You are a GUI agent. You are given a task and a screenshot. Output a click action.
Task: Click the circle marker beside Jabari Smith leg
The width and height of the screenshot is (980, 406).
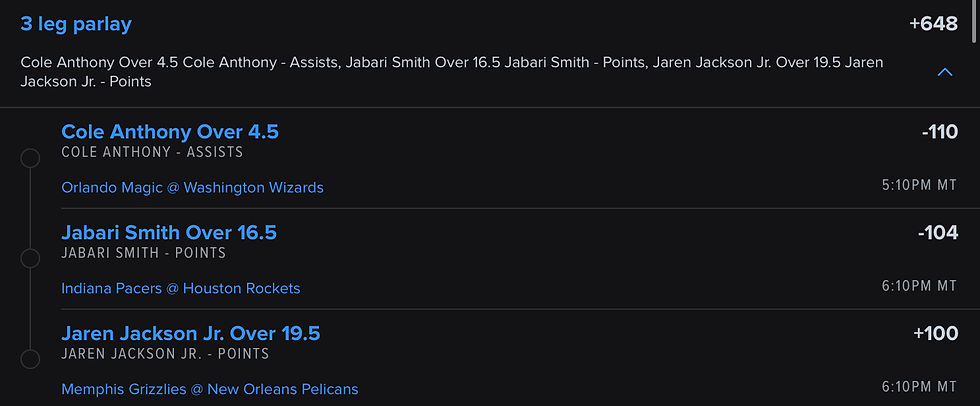30,259
